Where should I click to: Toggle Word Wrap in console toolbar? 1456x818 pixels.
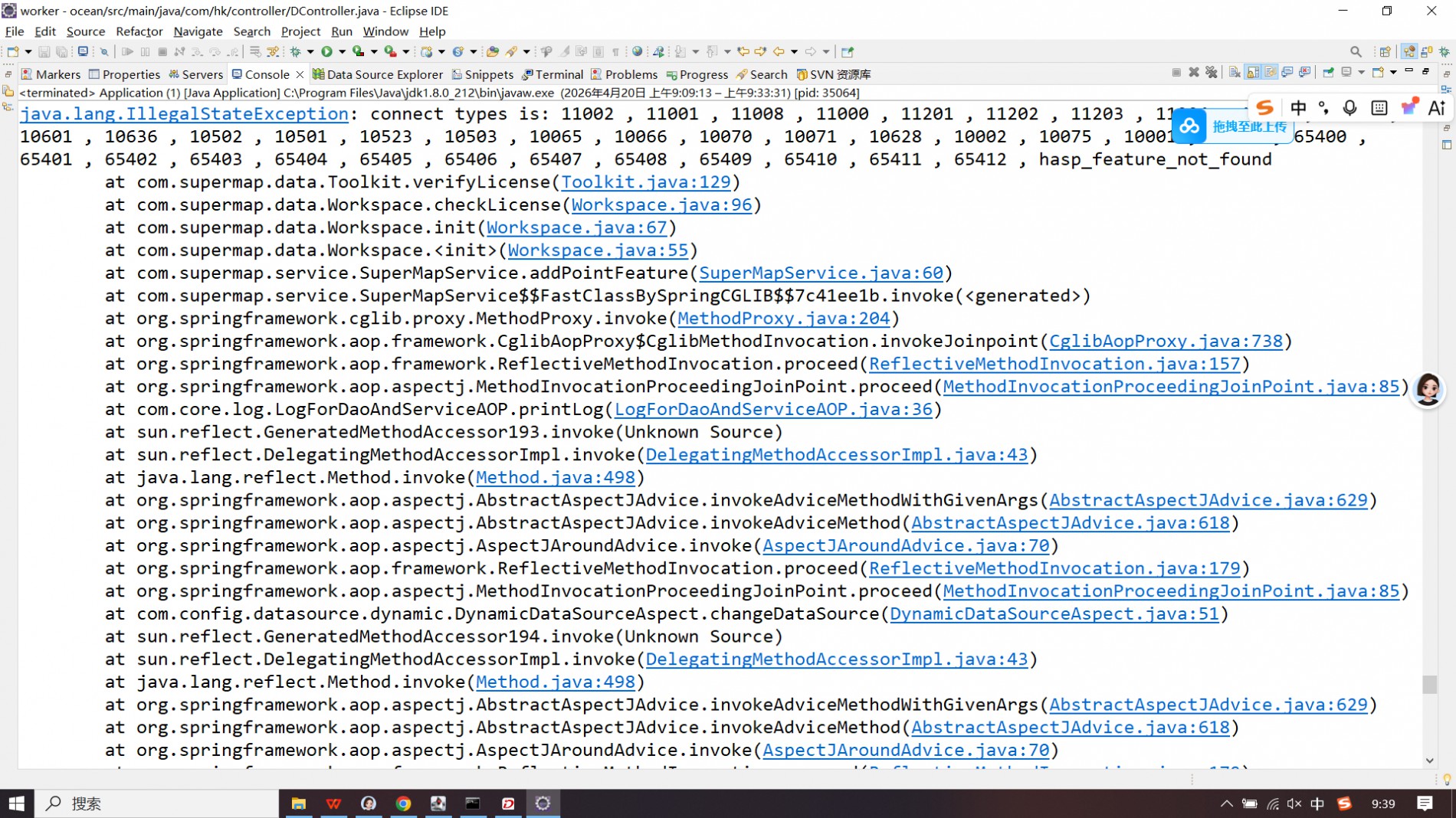click(1271, 73)
